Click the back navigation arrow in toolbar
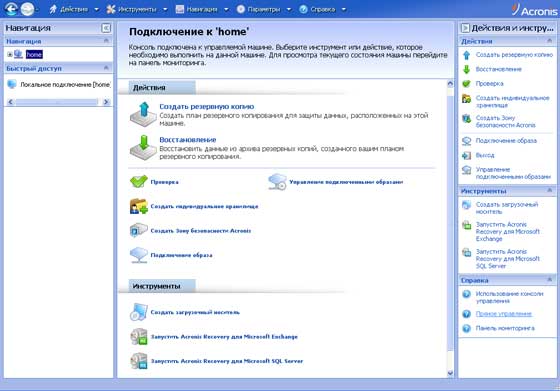The image size is (560, 391). (11, 9)
